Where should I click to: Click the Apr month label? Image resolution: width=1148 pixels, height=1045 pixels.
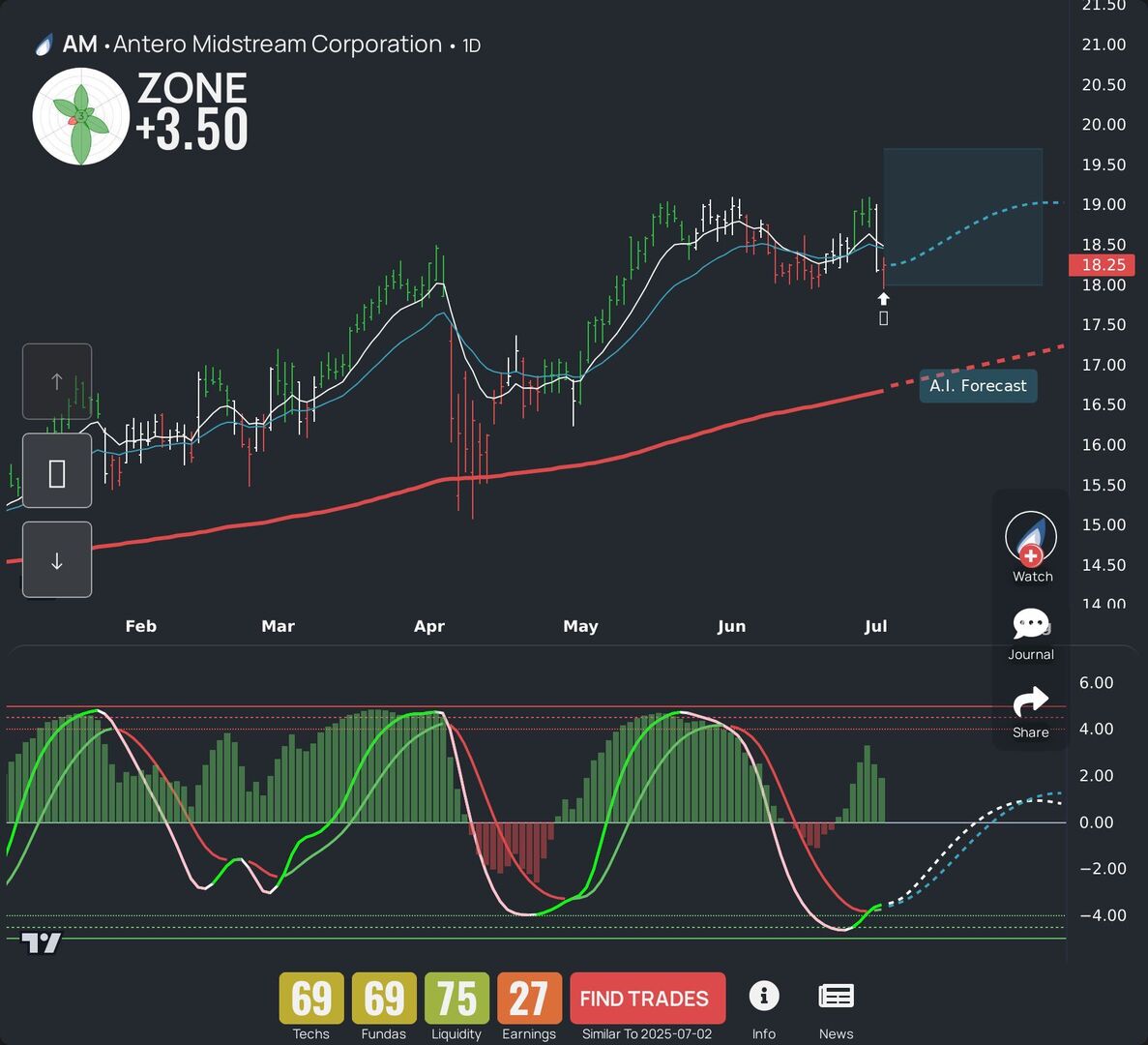pos(429,626)
